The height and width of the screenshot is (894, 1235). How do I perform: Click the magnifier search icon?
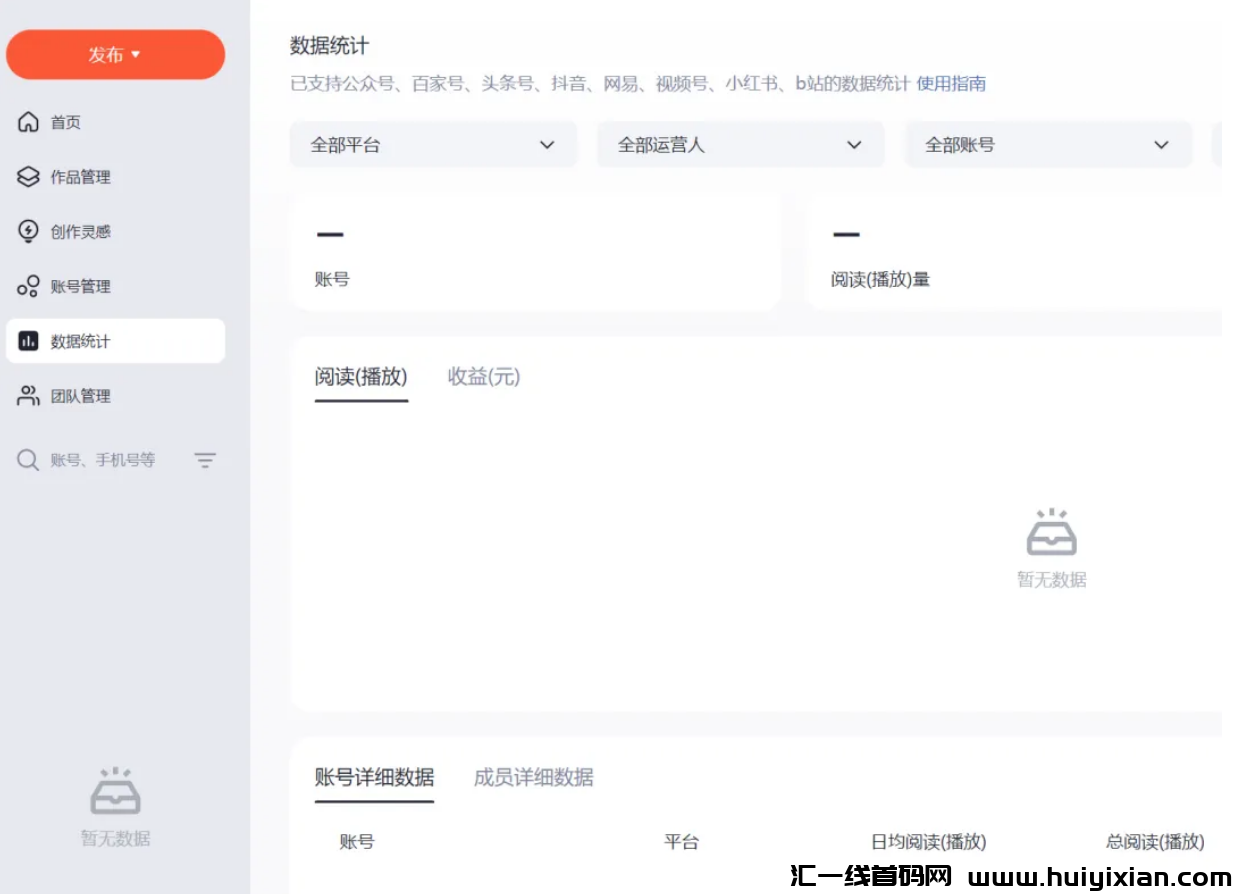coord(26,460)
